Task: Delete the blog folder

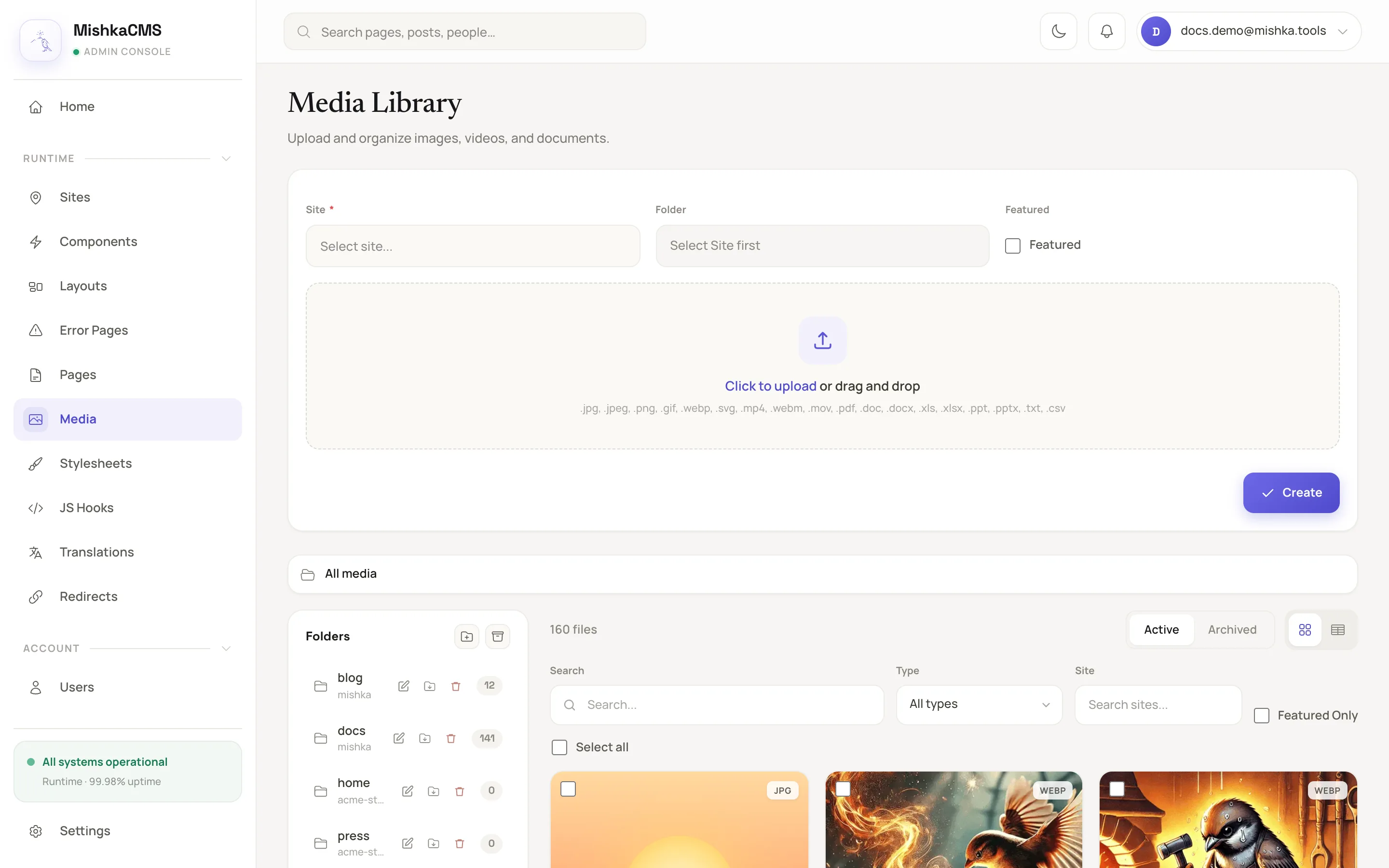Action: pos(456,686)
